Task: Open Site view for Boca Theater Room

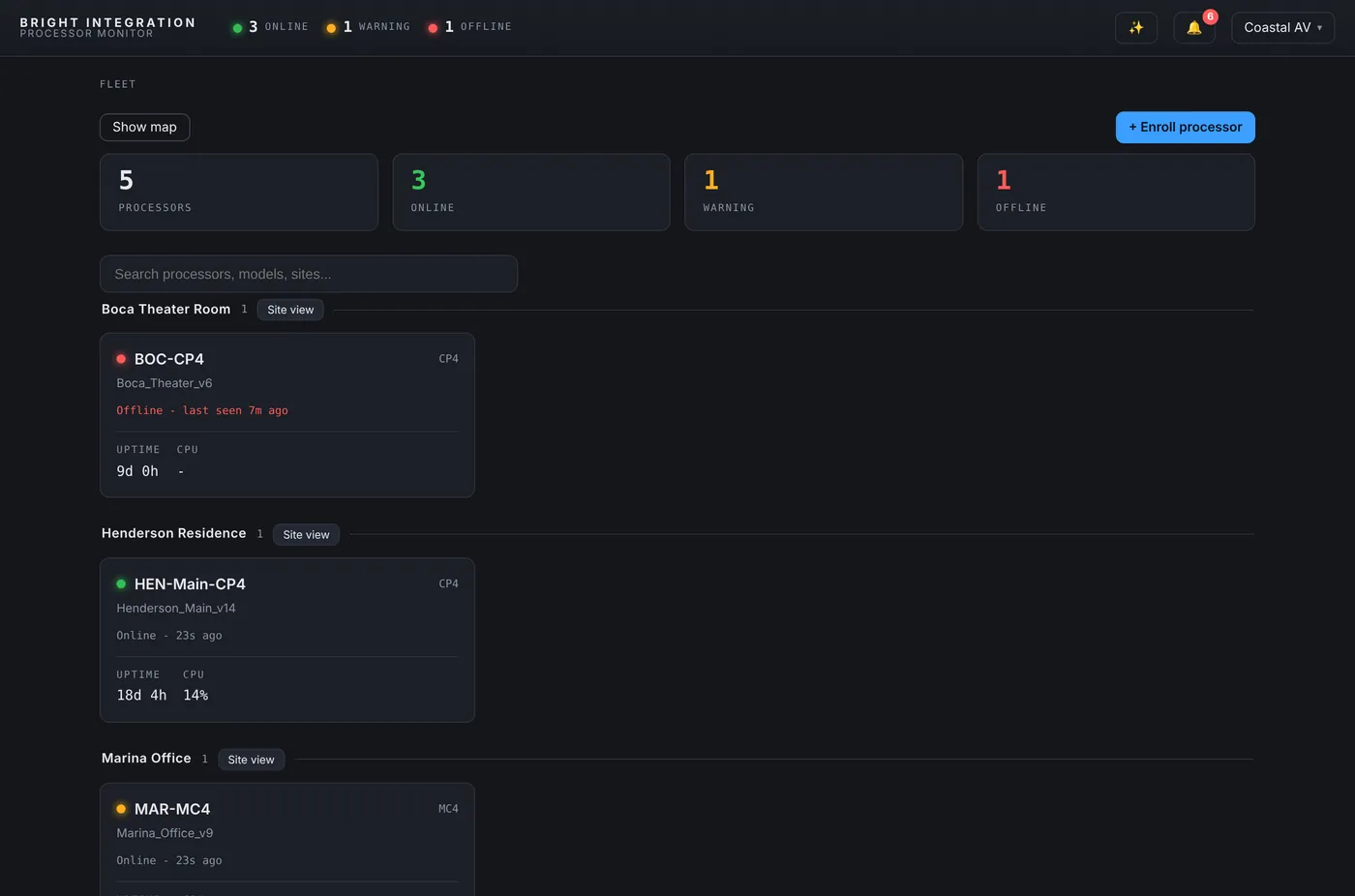Action: [x=290, y=310]
